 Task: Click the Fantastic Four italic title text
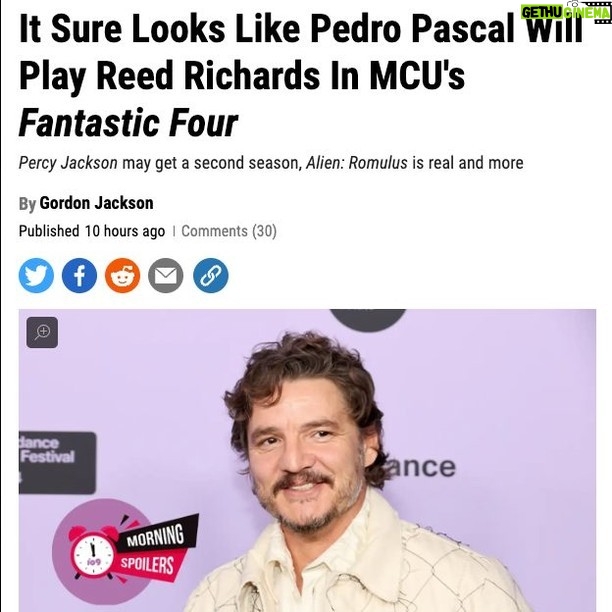point(128,123)
